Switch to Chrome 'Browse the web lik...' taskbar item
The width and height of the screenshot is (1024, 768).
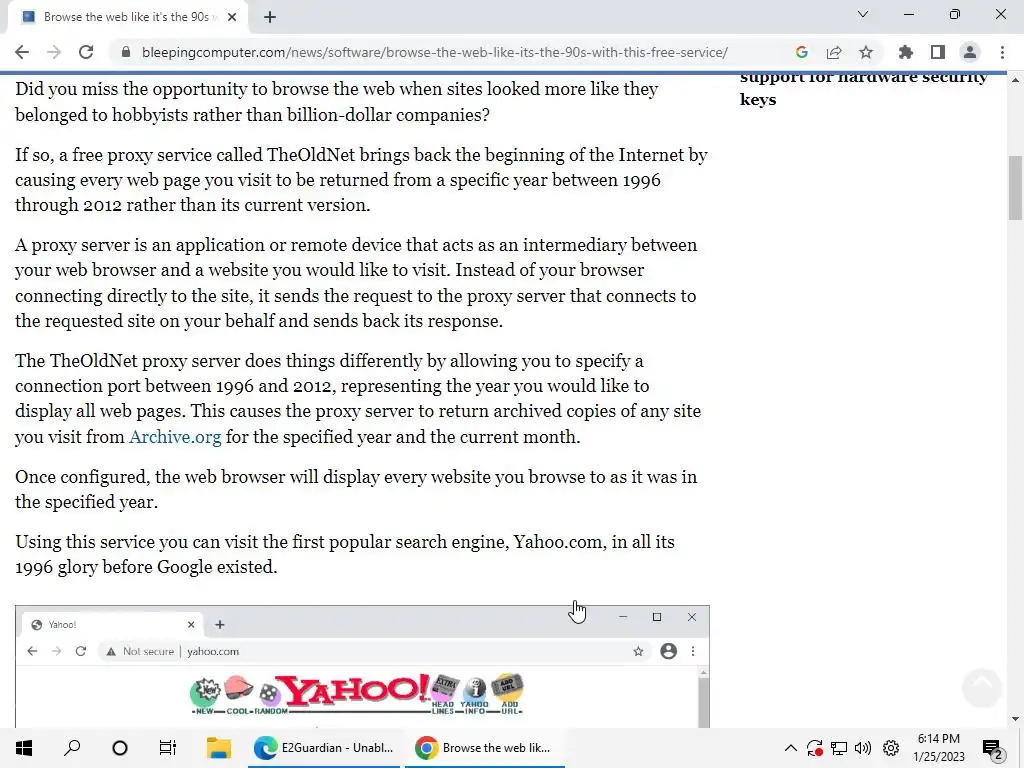(485, 748)
